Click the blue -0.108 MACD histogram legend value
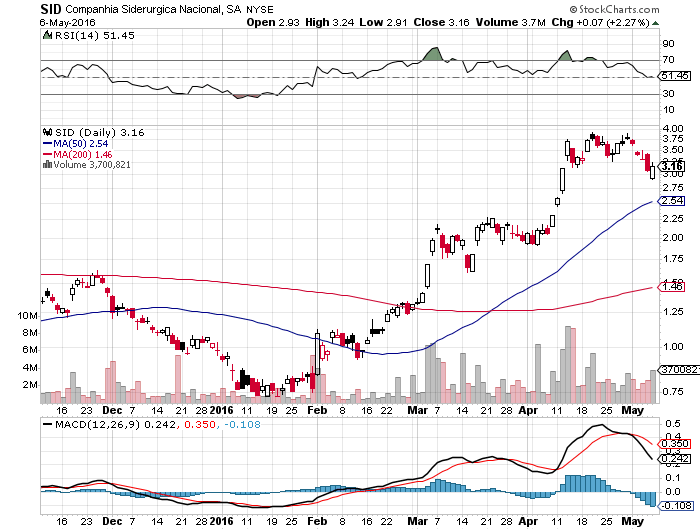Image resolution: width=700 pixels, height=530 pixels. (242, 424)
